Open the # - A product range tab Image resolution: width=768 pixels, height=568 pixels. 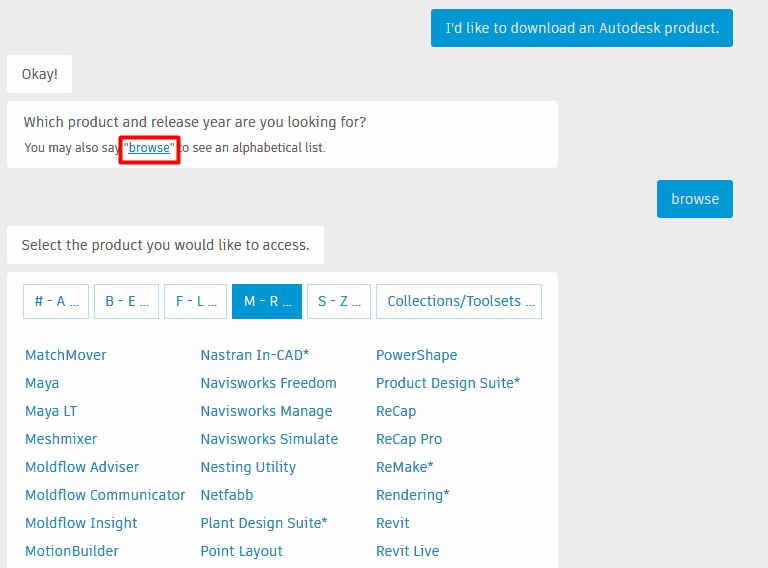[x=56, y=301]
